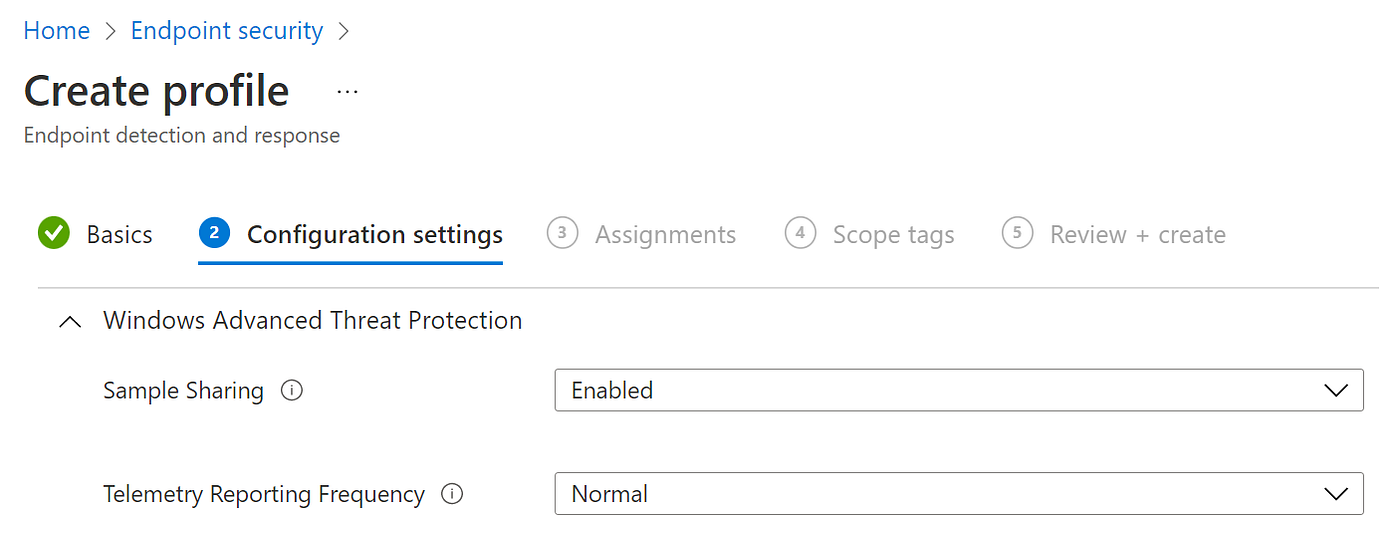
Task: Click the step 5 circle icon
Action: [1017, 234]
